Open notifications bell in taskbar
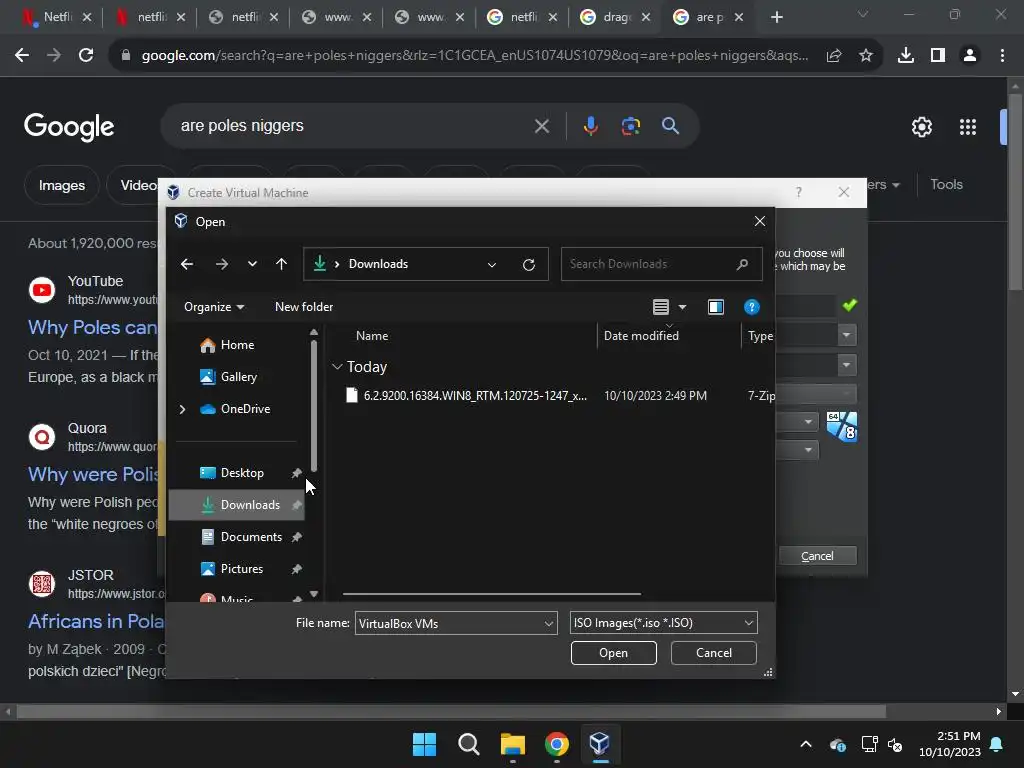The height and width of the screenshot is (768, 1024). (x=997, y=744)
